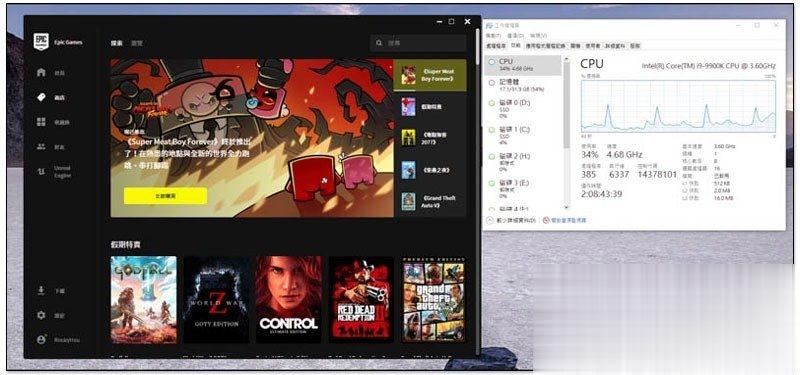The image size is (800, 375).
Task: Open the Library grid icon in sidebar
Action: pos(41,121)
